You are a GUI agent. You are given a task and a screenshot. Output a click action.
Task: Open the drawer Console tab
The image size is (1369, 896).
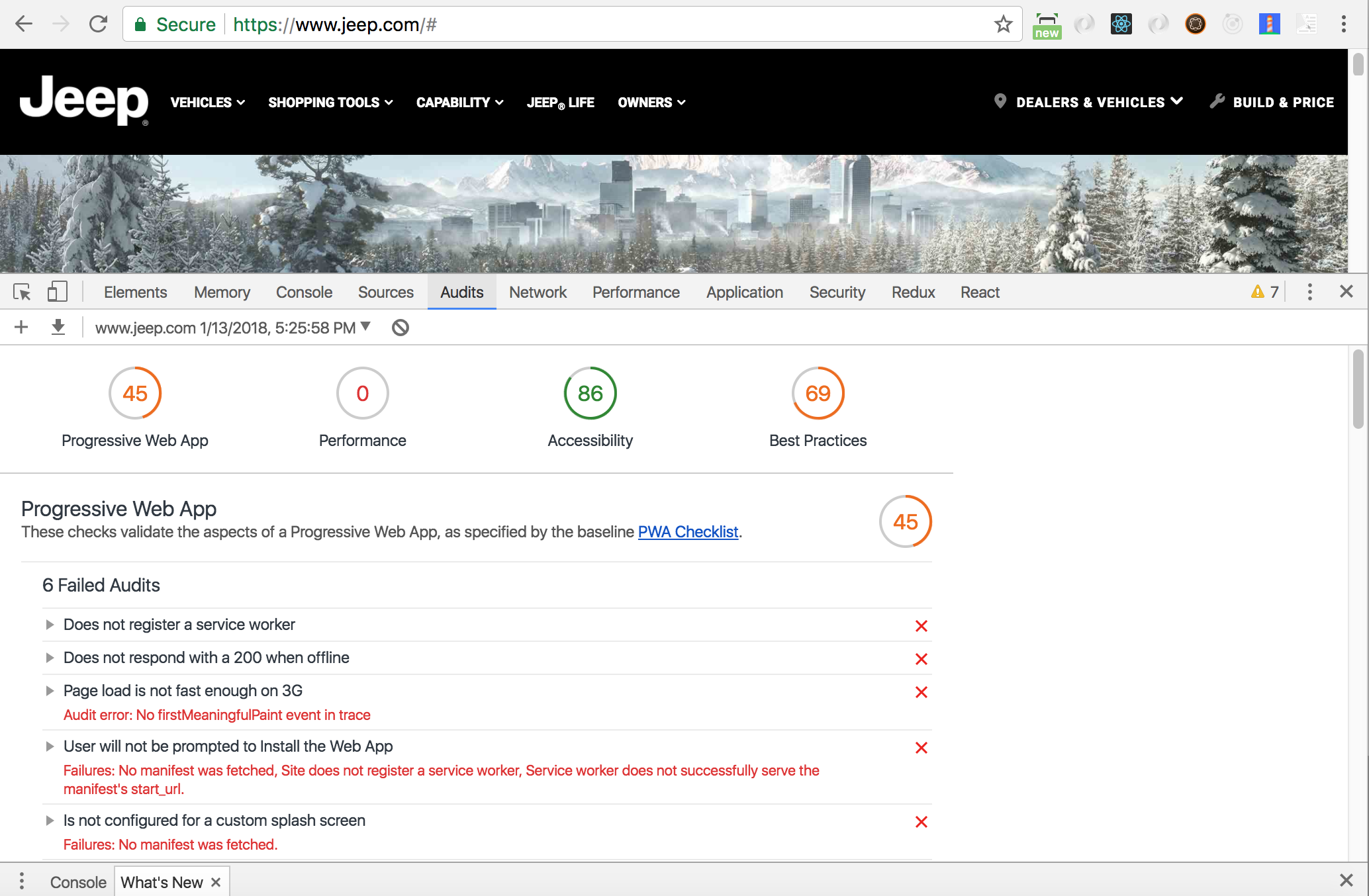78,882
